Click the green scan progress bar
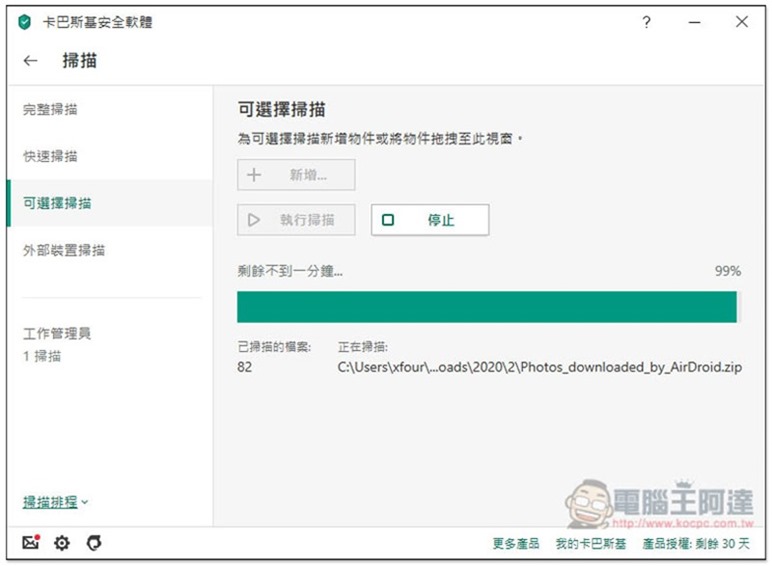The image size is (772, 566). [x=486, y=307]
